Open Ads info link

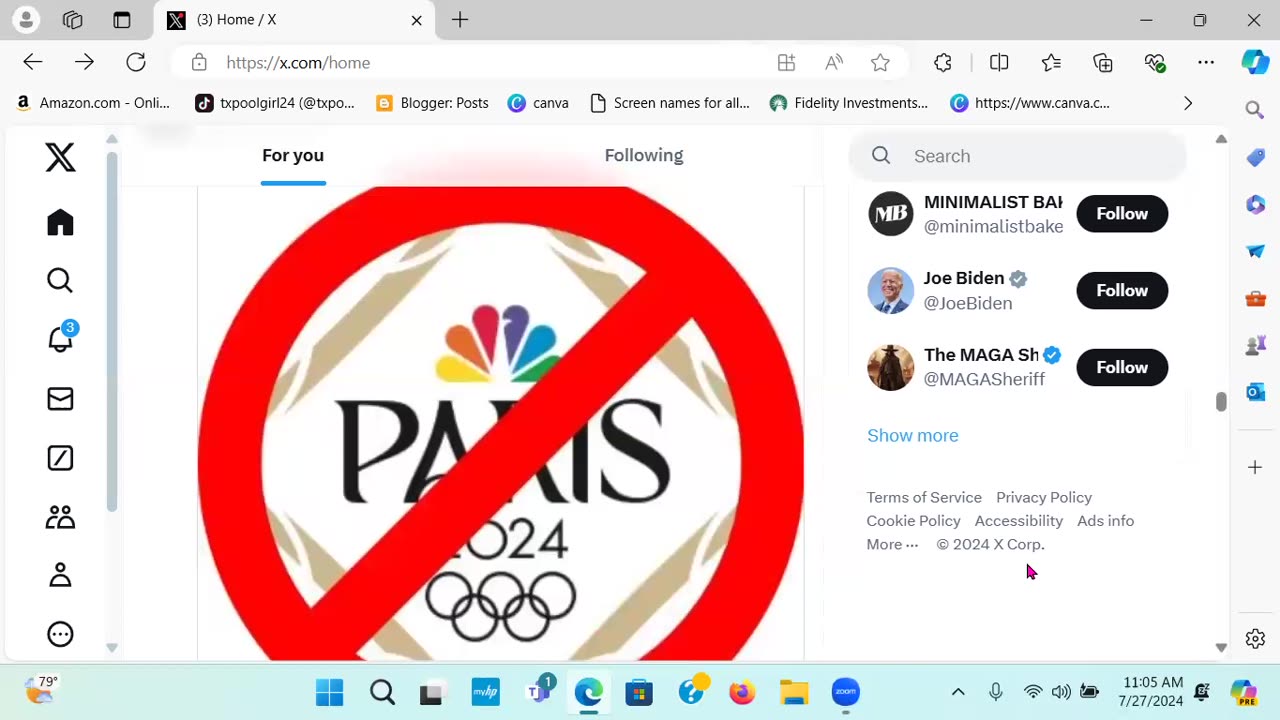pos(1106,521)
